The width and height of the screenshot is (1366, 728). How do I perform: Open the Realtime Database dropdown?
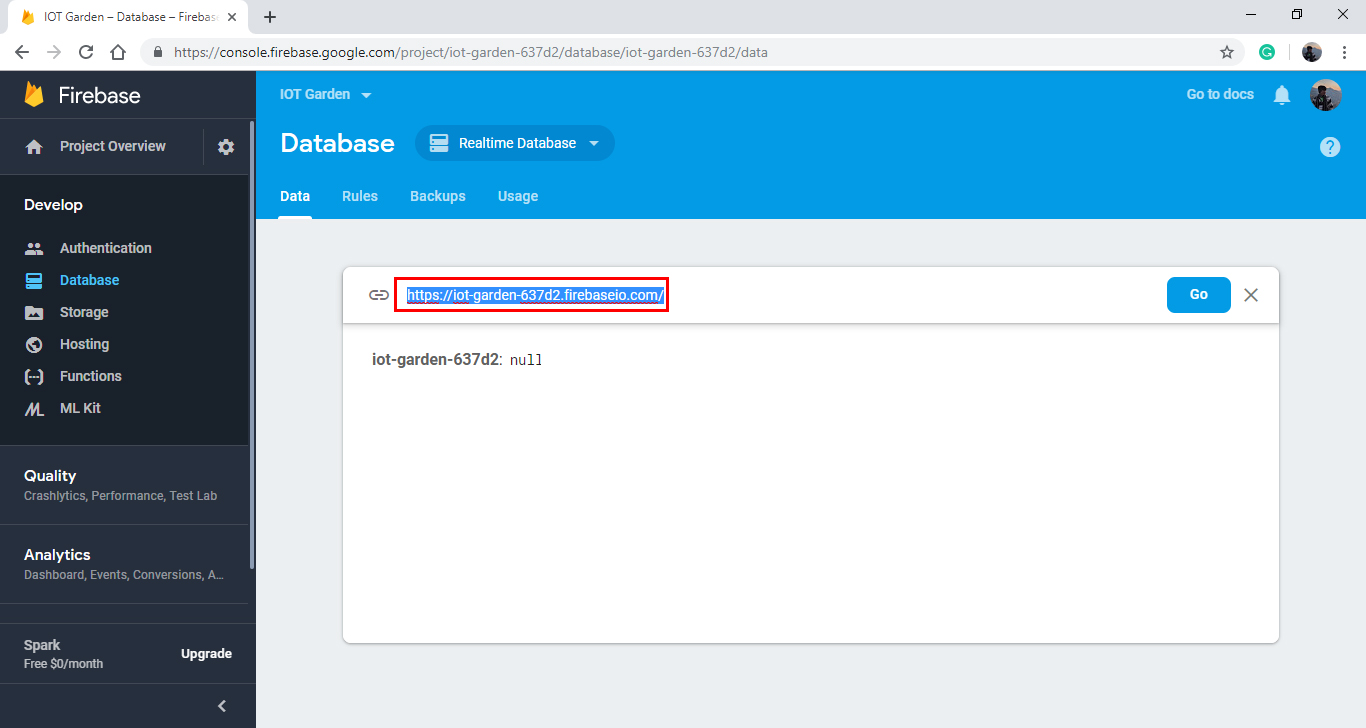tap(514, 143)
